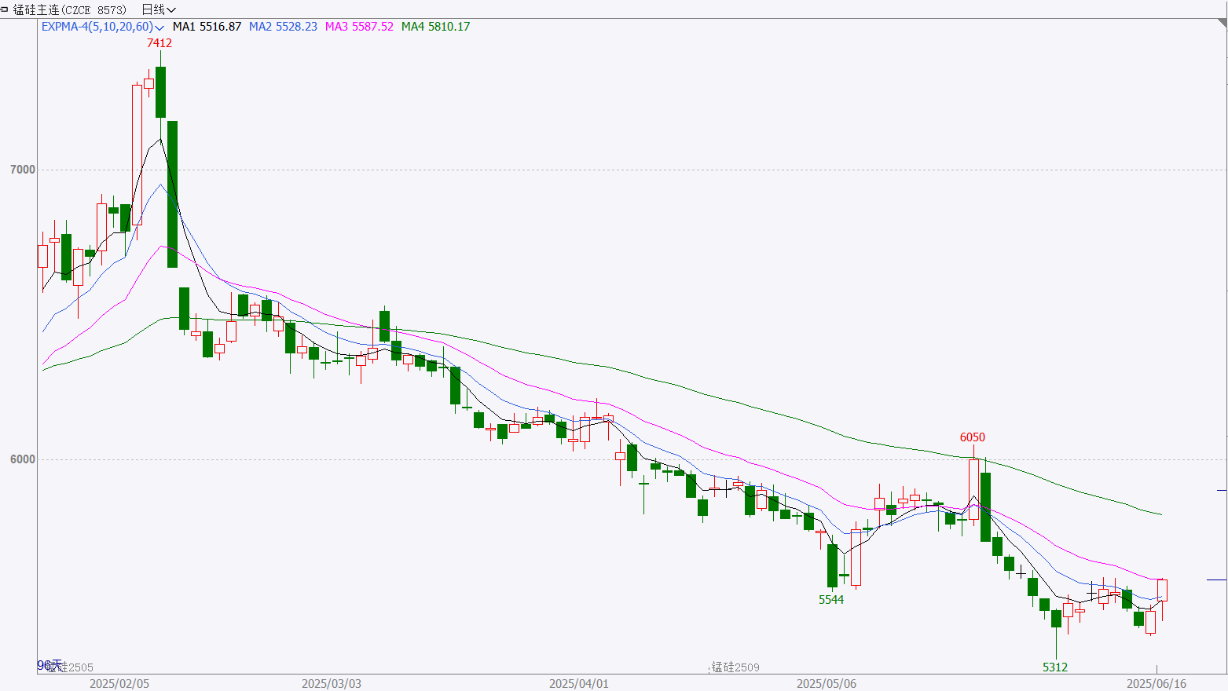The height and width of the screenshot is (691, 1228).
Task: Click the 锰硅2509 contract marker
Action: coord(735,667)
